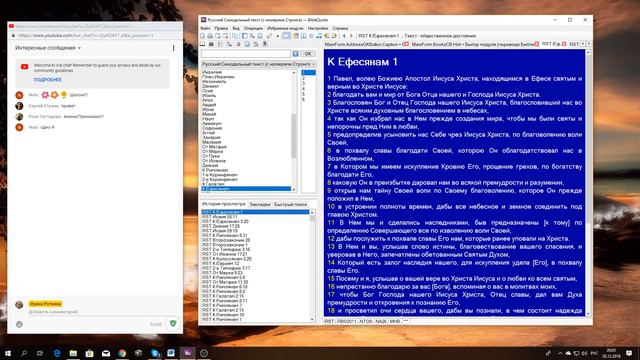Image resolution: width=640 pixels, height=360 pixels.
Task: Select К Римлянам in the book list
Action: point(215,170)
